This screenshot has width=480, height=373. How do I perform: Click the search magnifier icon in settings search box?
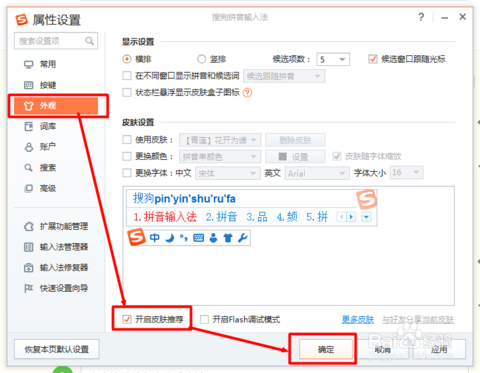tap(89, 41)
